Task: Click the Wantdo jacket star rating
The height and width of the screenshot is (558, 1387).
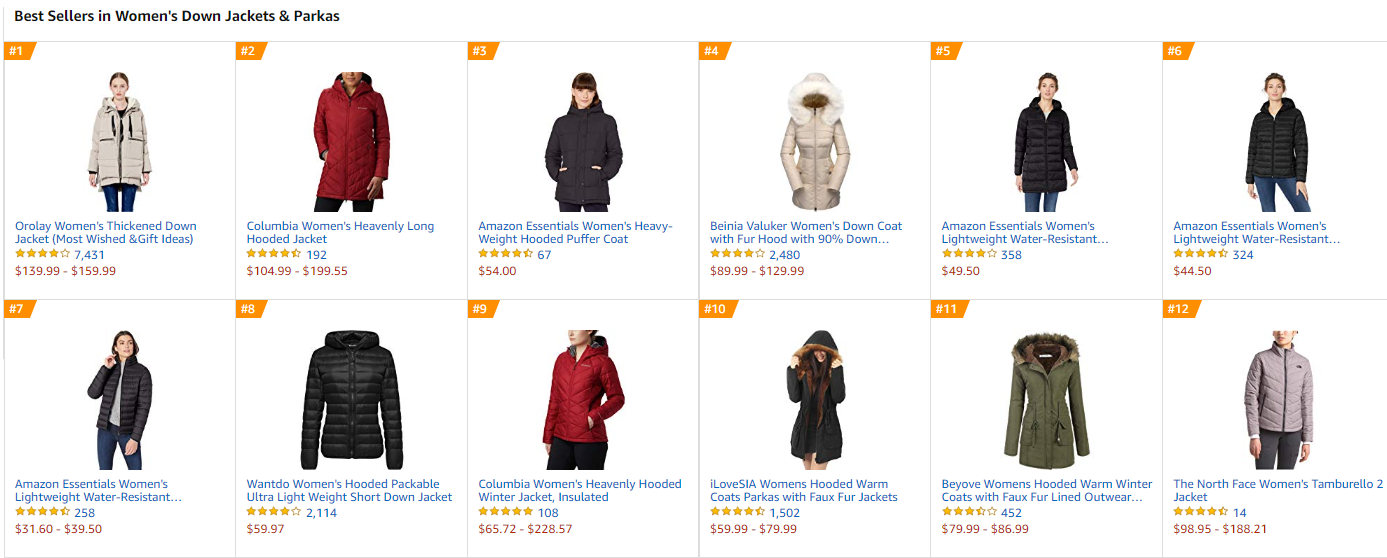Action: (x=274, y=513)
